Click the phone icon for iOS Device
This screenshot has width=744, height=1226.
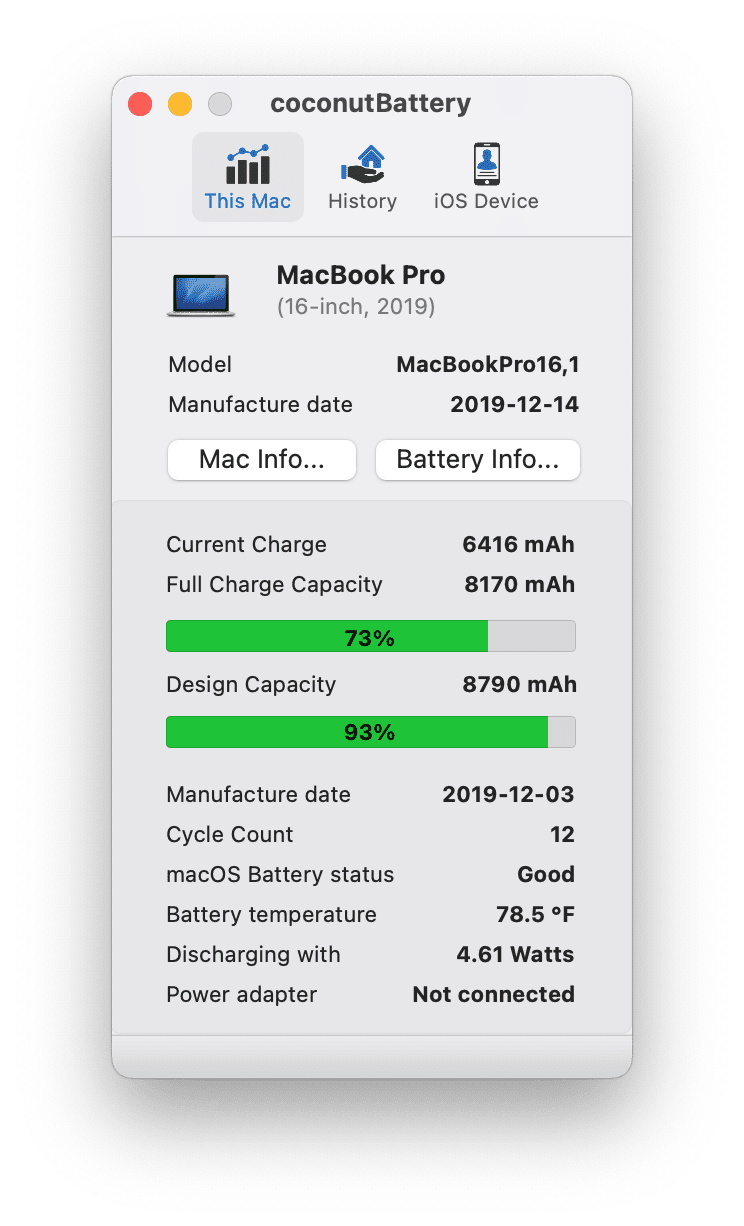point(485,160)
